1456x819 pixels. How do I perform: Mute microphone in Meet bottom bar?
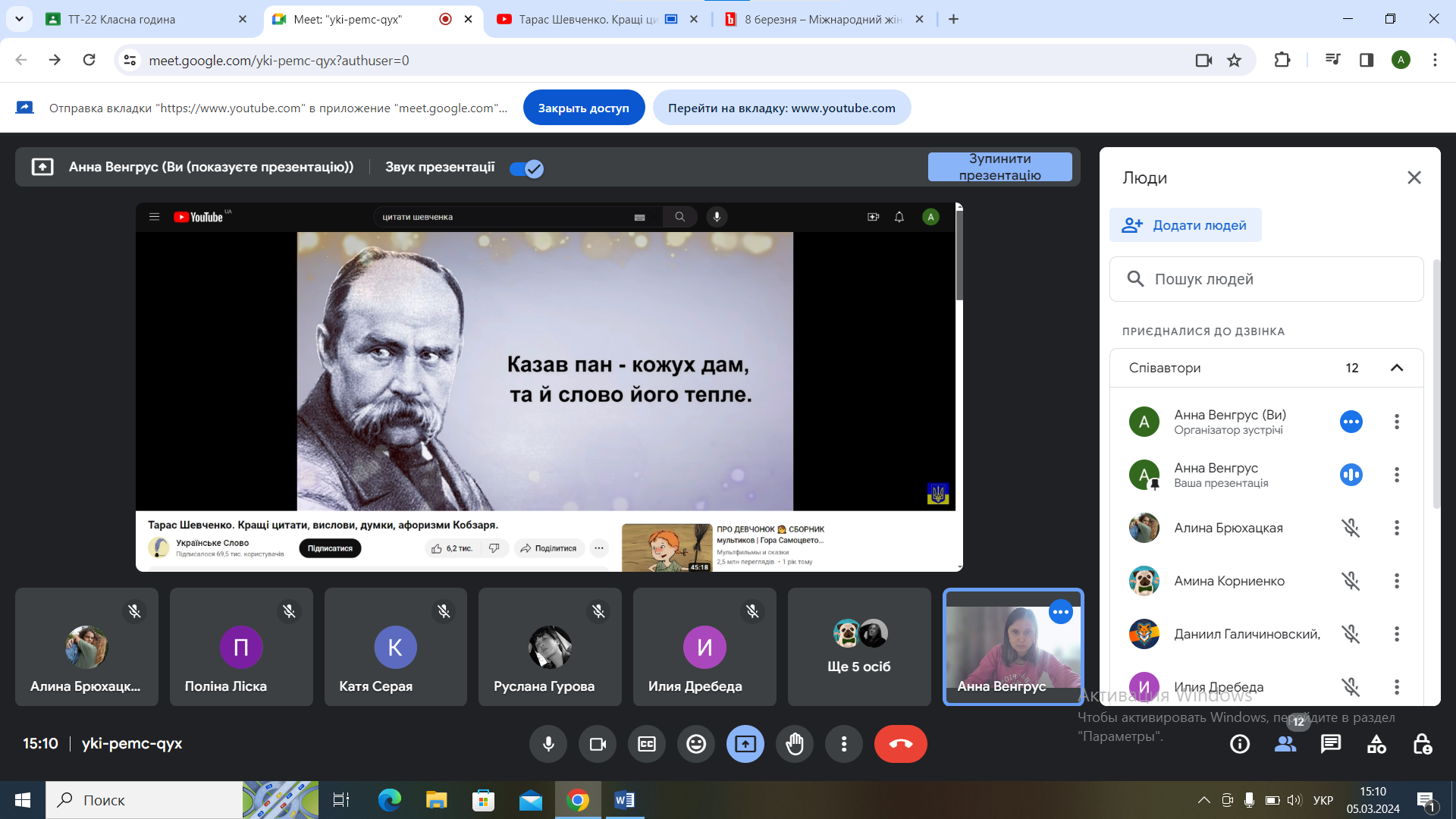[548, 744]
